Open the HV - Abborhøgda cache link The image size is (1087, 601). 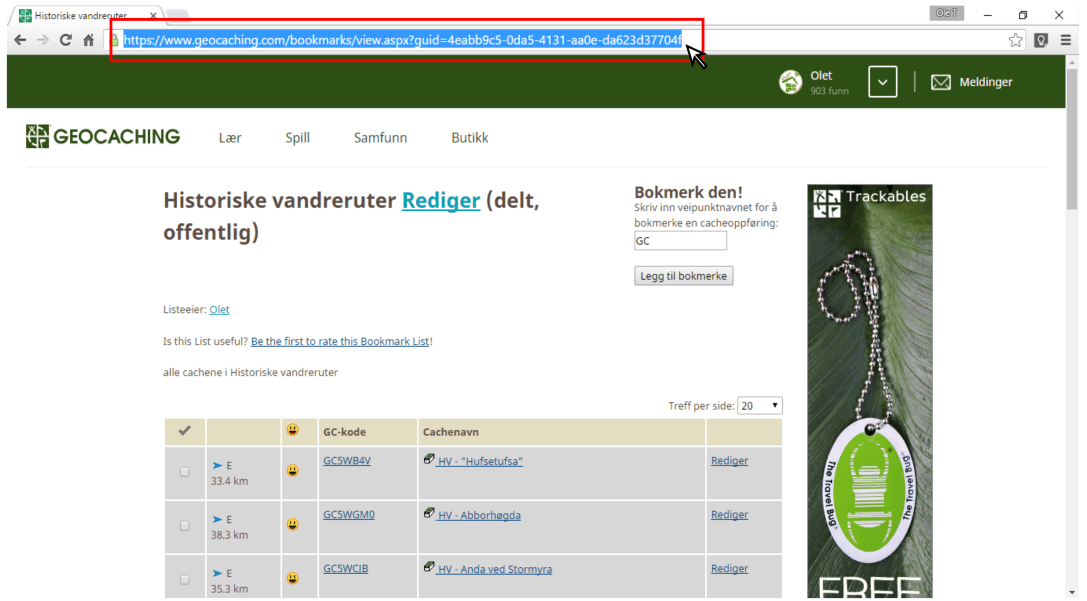coord(479,515)
